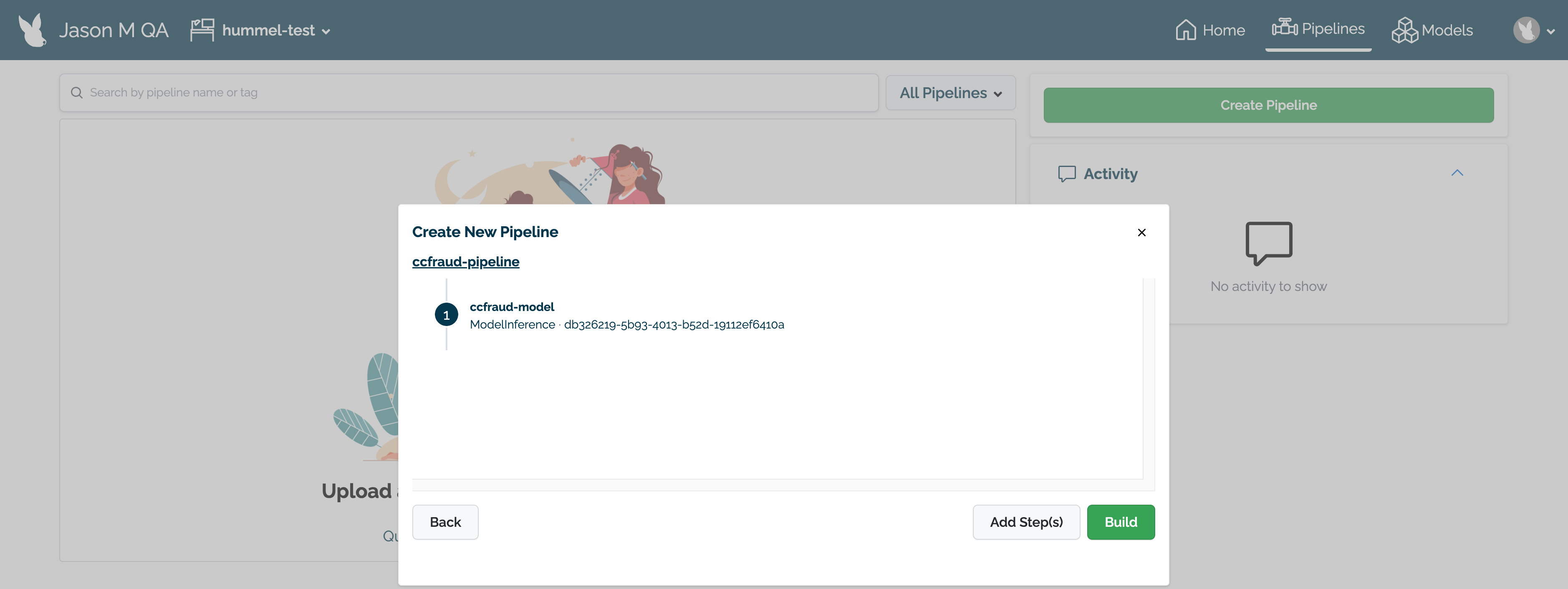
Task: Click the Add Step(s) button
Action: coord(1026,522)
